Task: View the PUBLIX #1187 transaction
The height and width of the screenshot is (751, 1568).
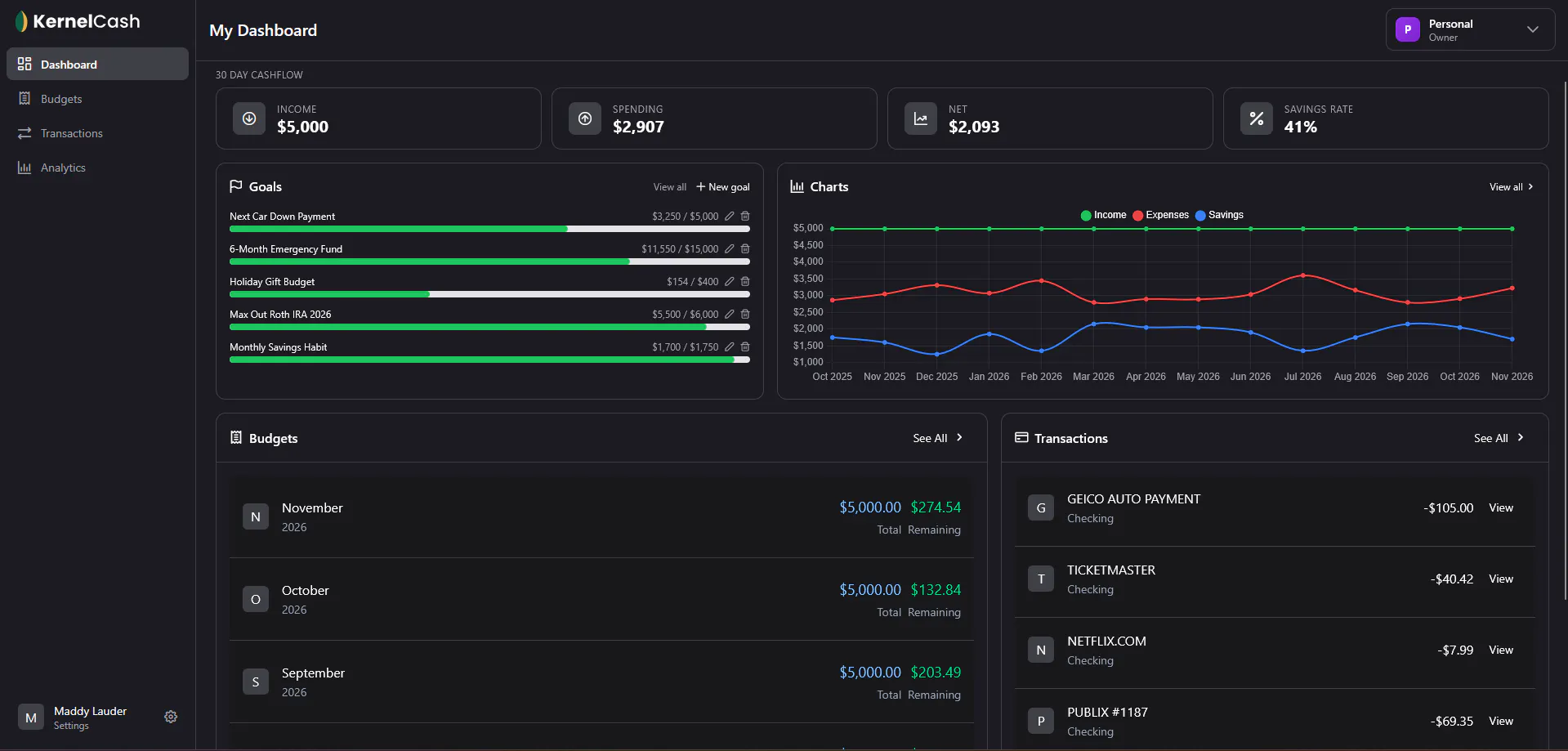Action: click(x=1501, y=721)
